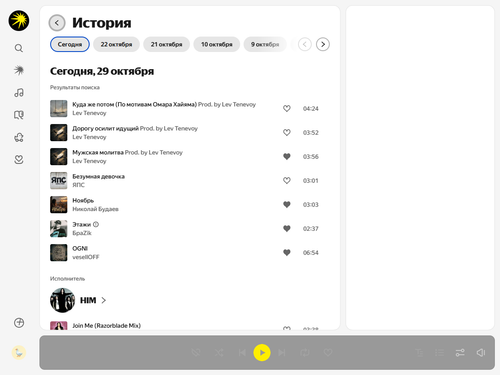Open artist veselIOFF link
500x375 pixels.
pos(86,257)
